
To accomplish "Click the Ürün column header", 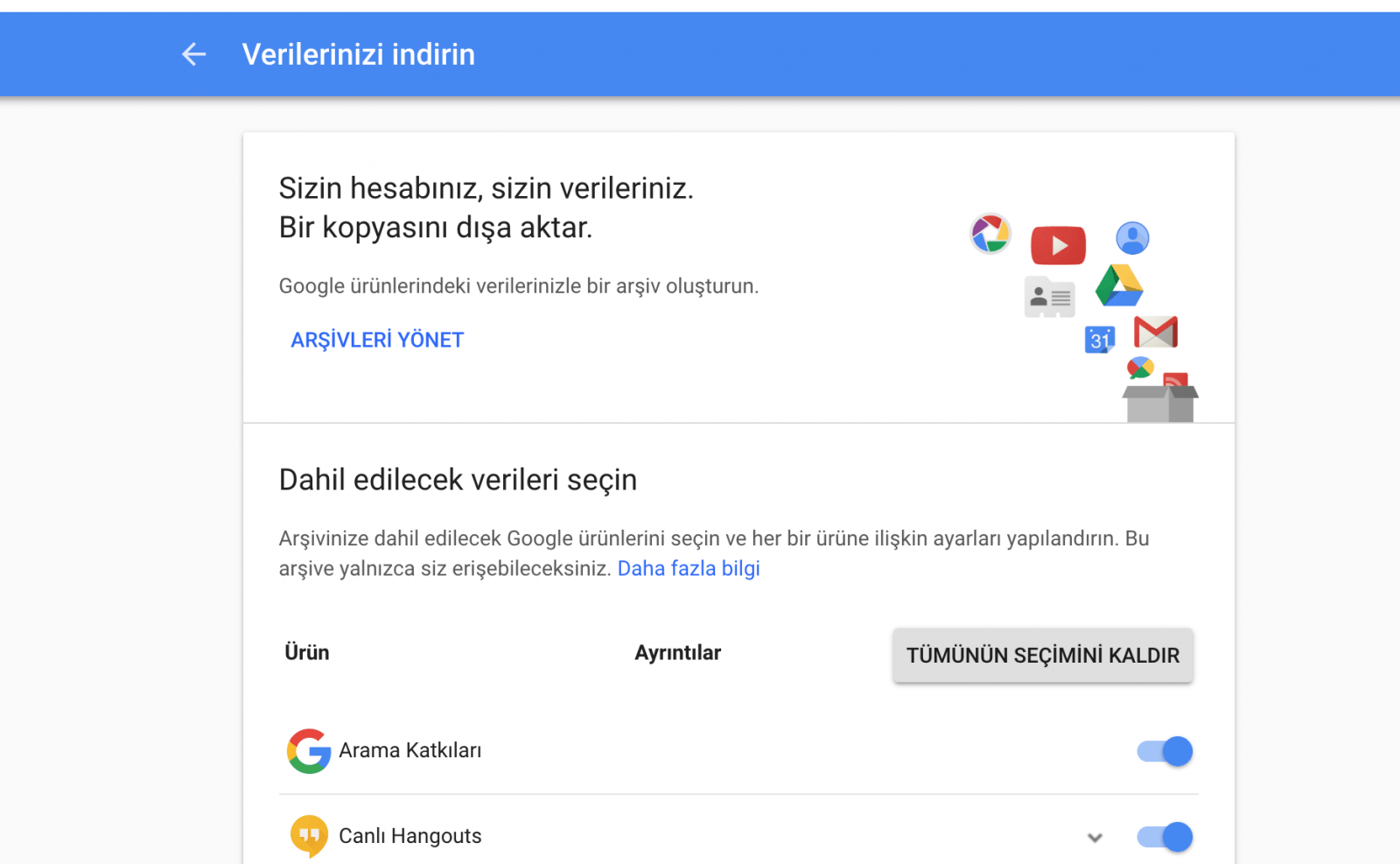I will (x=307, y=652).
